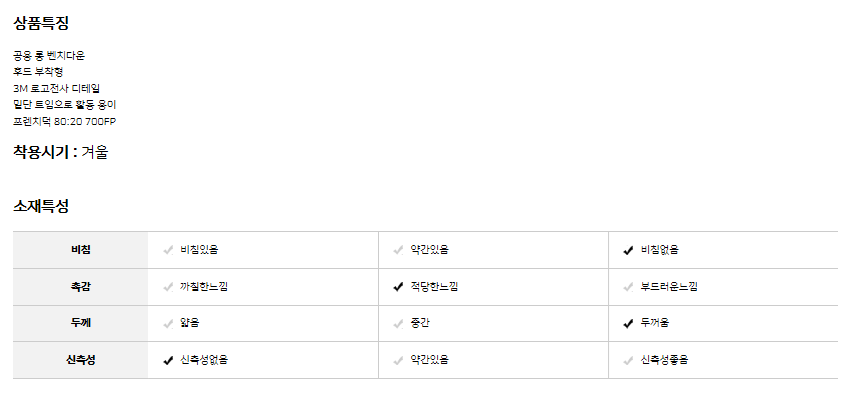The height and width of the screenshot is (404, 861).
Task: Click the 프렌치덕 80:20 700FP line
Action: tap(65, 121)
